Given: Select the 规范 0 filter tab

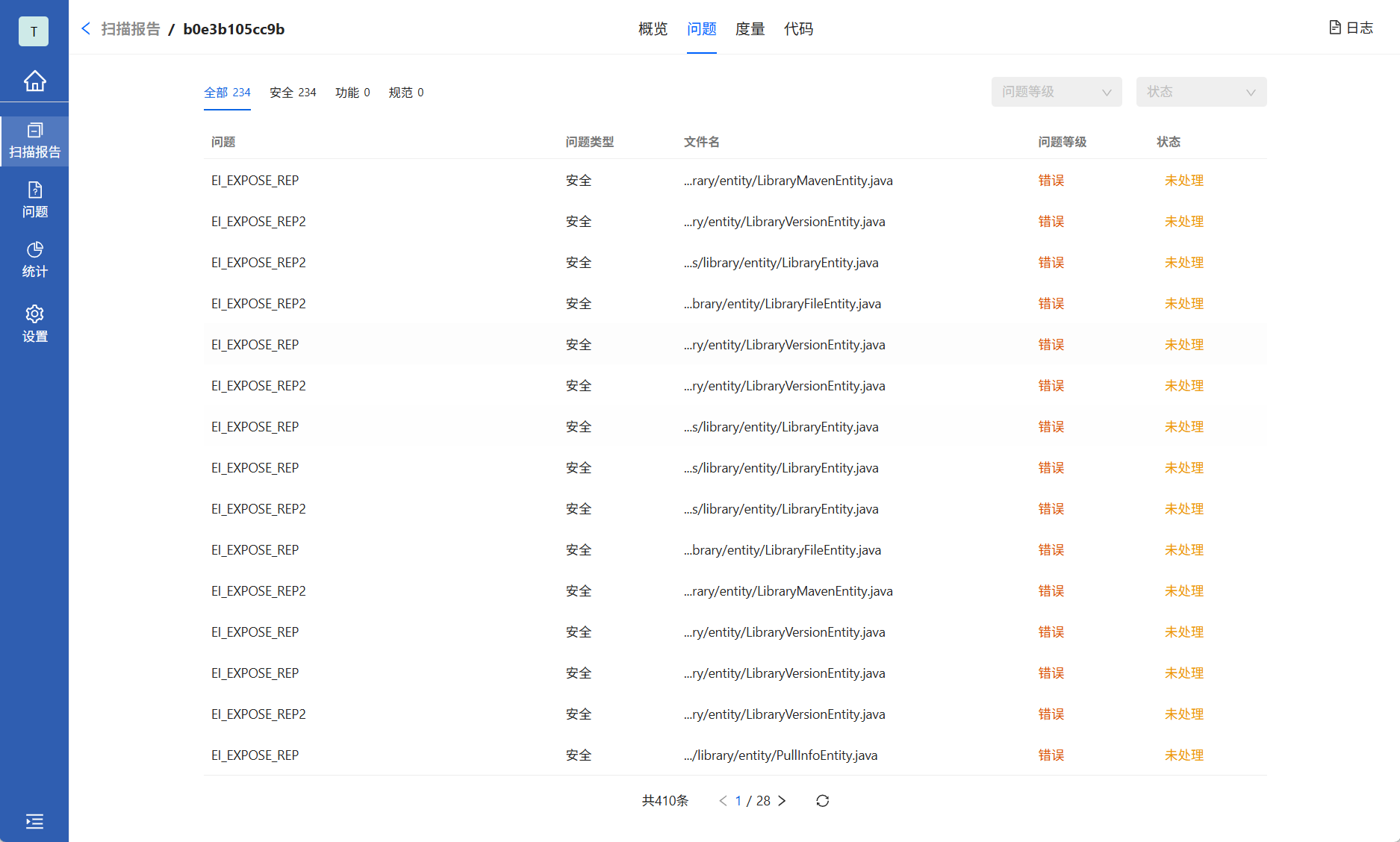Looking at the screenshot, I should pyautogui.click(x=406, y=93).
